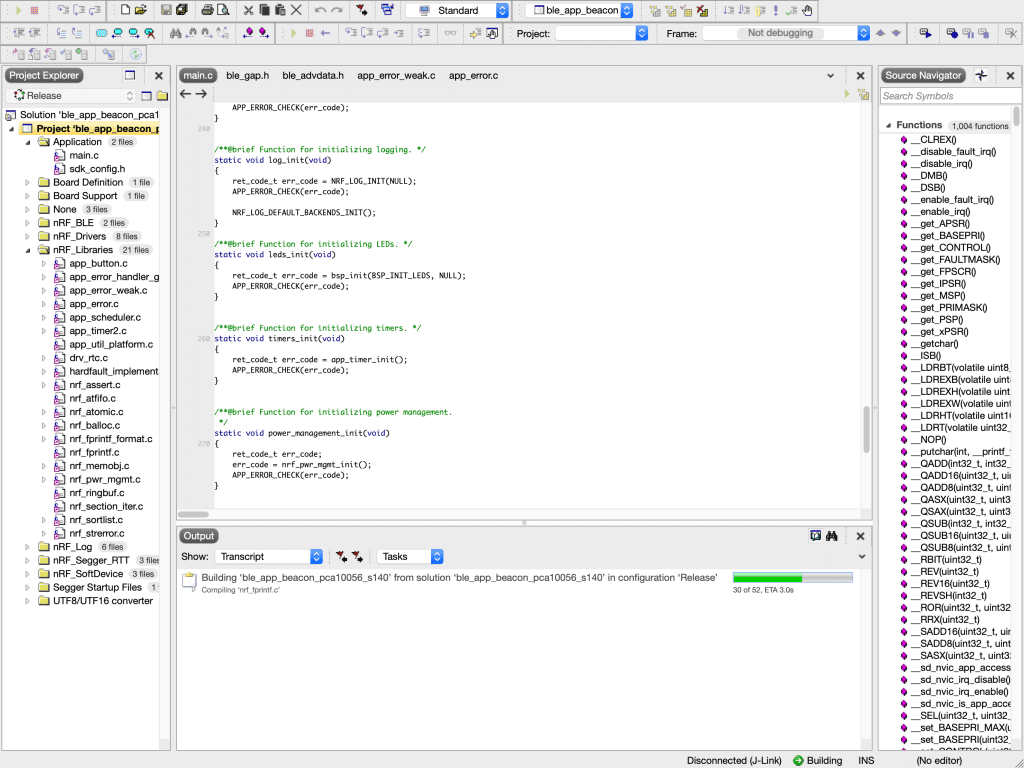Open the Tasks dropdown in Output panel
1024x768 pixels.
tap(409, 556)
